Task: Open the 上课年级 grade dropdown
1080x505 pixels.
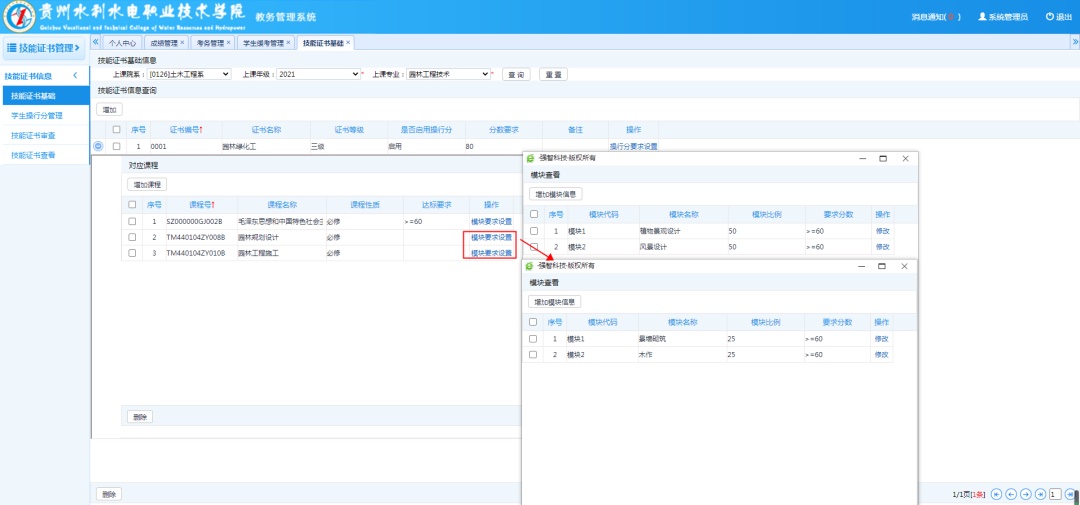Action: point(317,74)
